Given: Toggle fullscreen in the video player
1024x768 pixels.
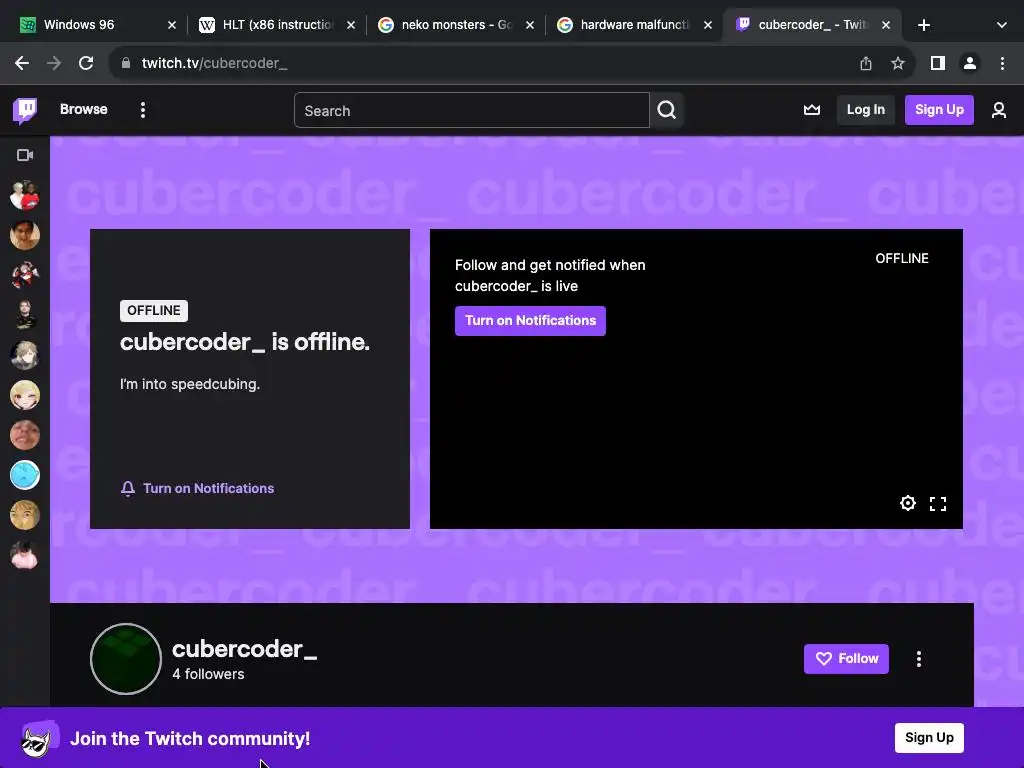Looking at the screenshot, I should click(938, 504).
